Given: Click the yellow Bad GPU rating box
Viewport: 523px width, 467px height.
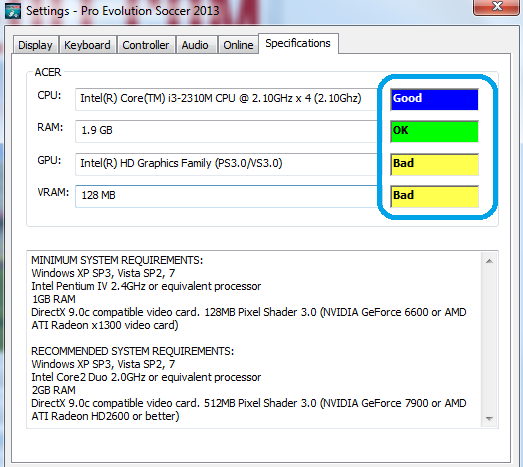Looking at the screenshot, I should (x=434, y=164).
